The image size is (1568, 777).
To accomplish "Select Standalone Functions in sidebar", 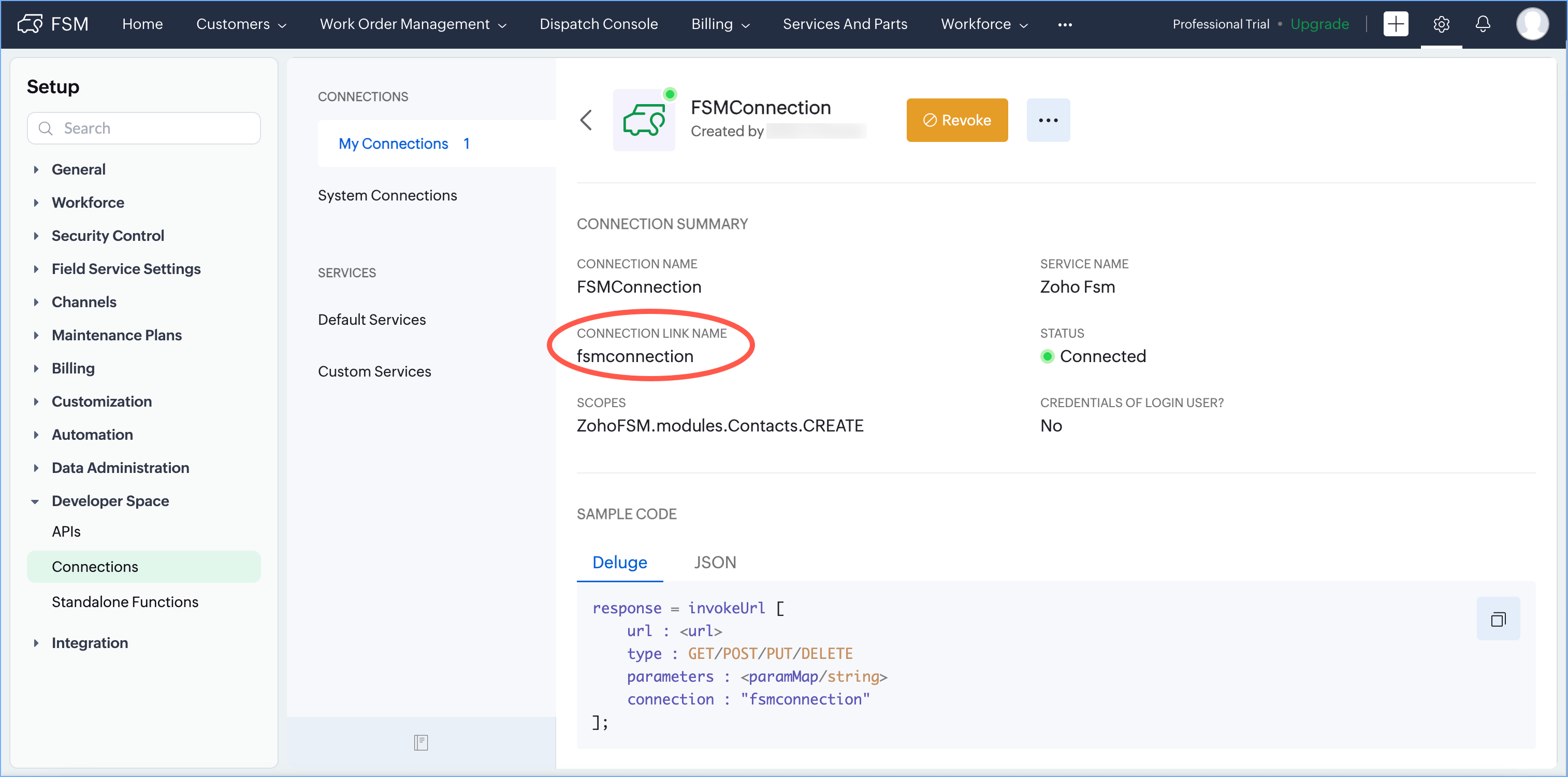I will point(125,601).
